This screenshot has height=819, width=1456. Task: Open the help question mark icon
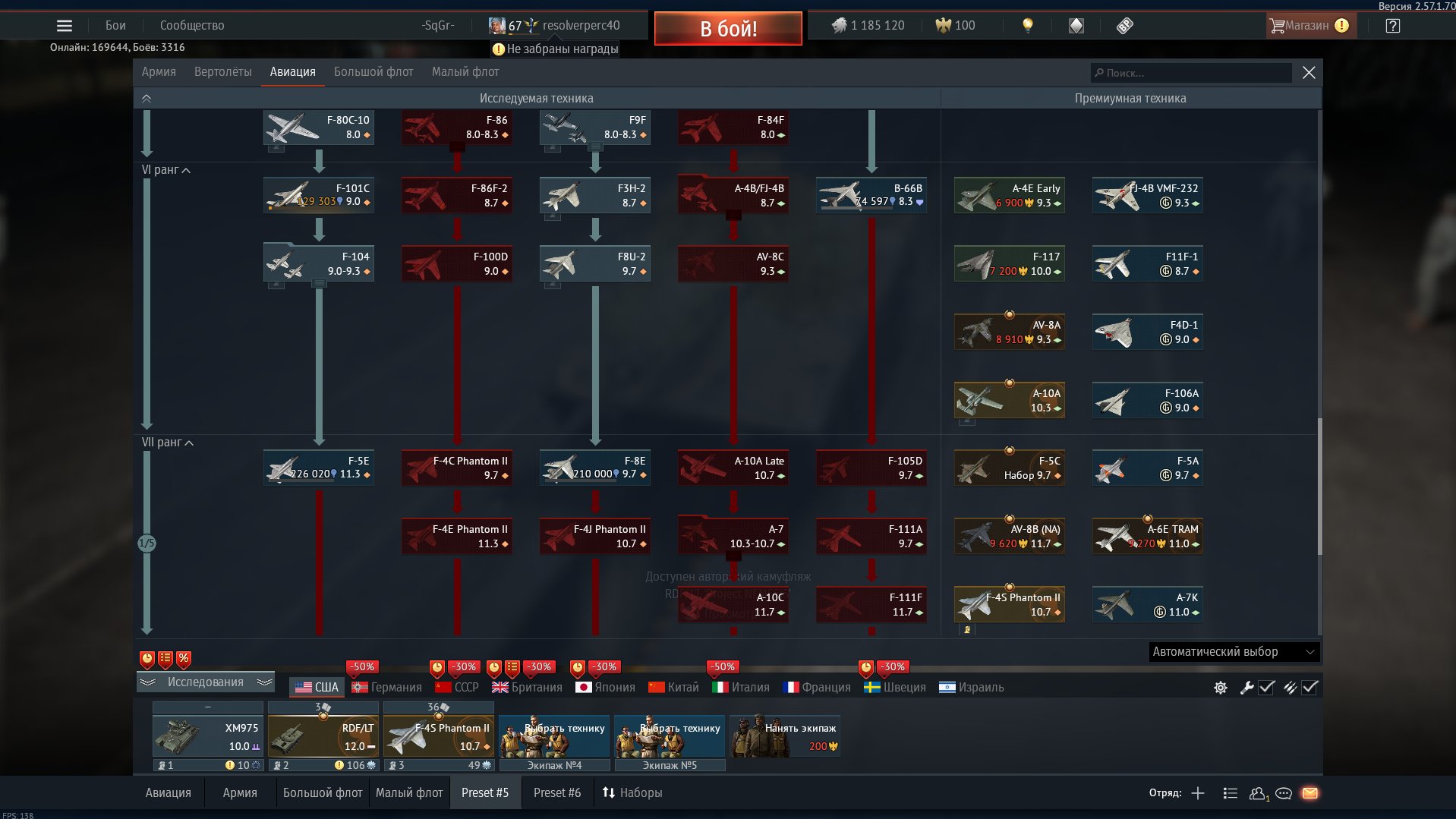[x=1392, y=26]
